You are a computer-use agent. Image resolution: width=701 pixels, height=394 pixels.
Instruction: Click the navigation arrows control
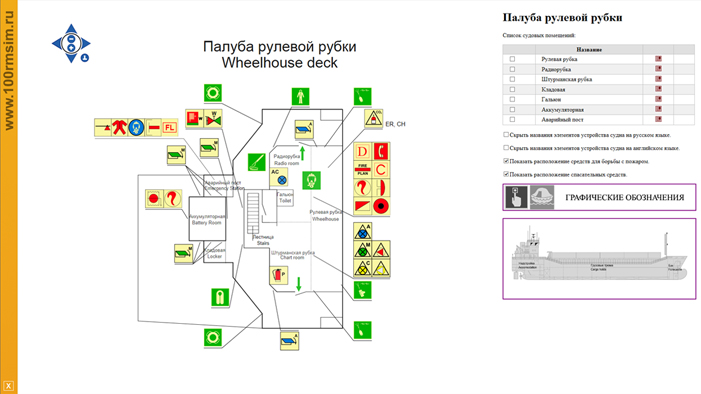point(71,43)
